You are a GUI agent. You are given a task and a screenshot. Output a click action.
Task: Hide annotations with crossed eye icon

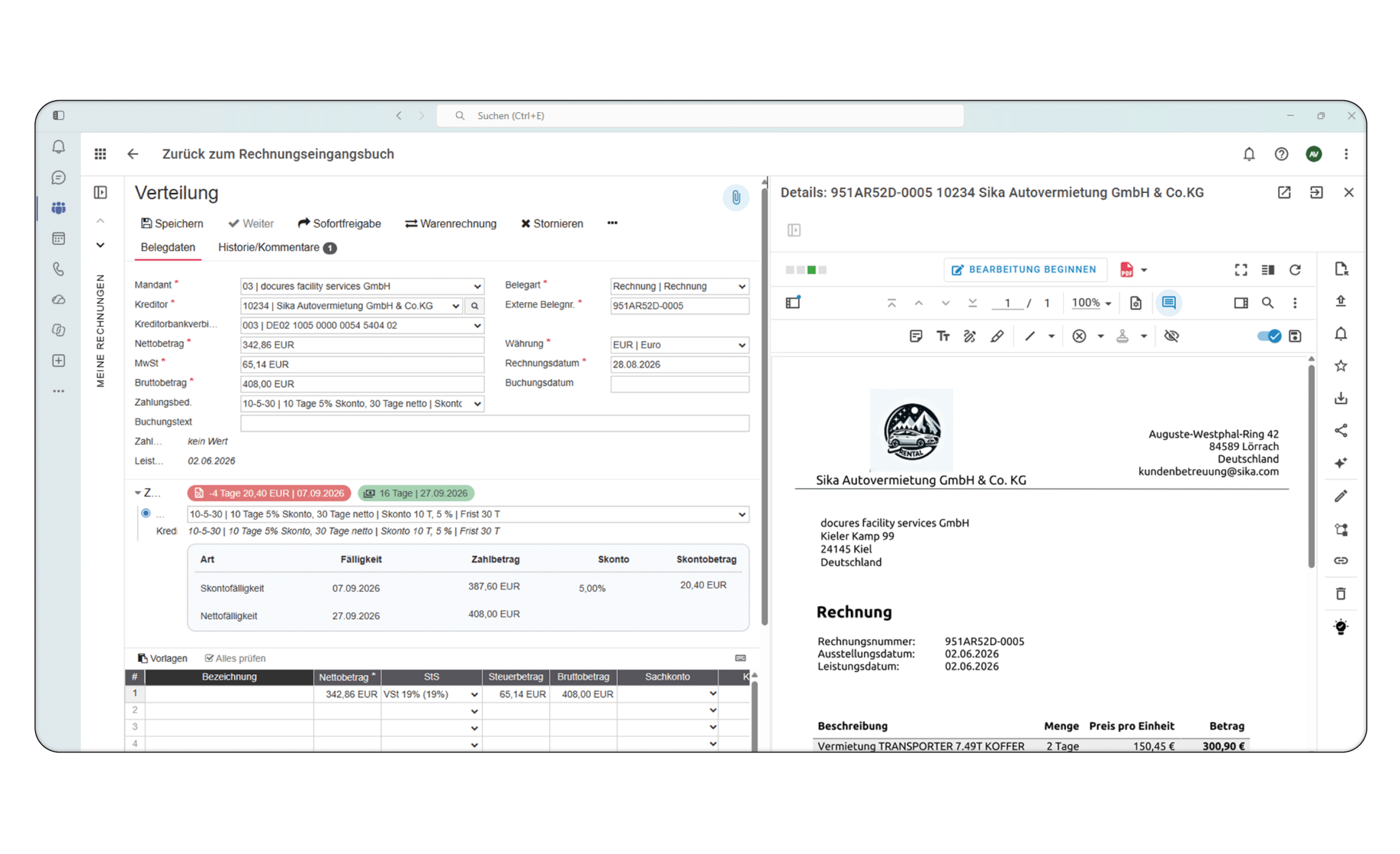[x=1171, y=336]
